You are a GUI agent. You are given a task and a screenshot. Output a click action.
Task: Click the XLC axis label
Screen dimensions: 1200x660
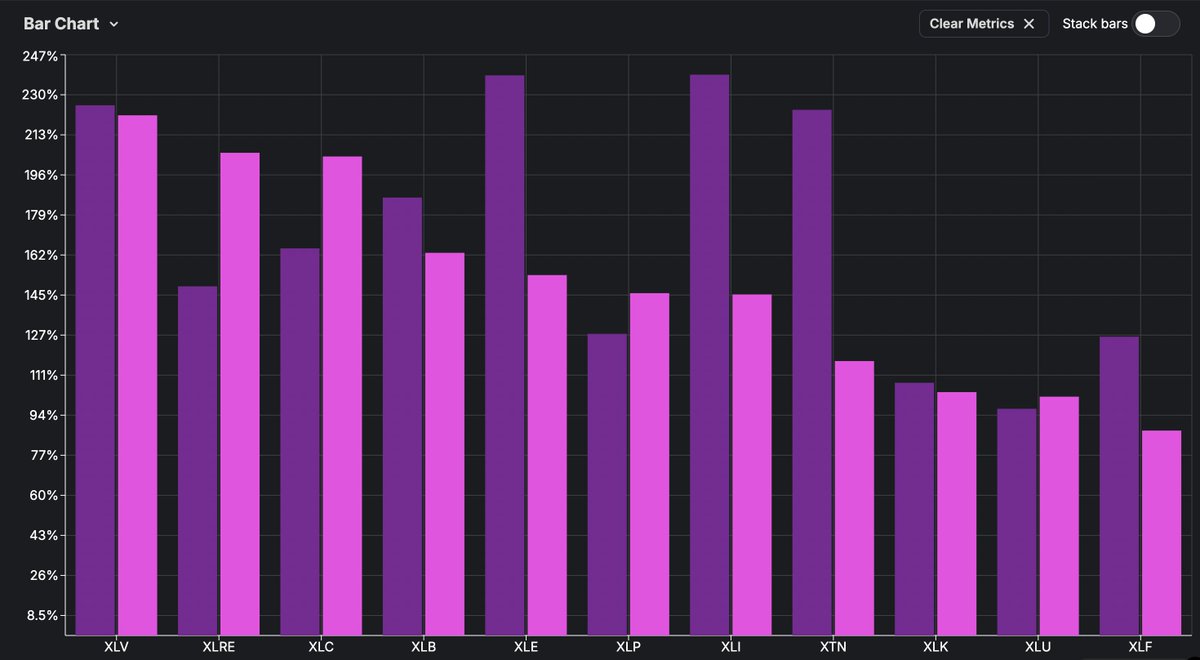pos(321,647)
